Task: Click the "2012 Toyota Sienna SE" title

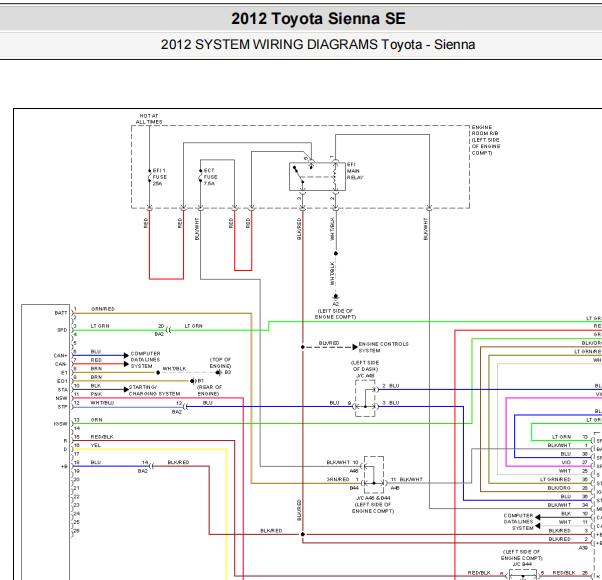Action: coord(318,18)
